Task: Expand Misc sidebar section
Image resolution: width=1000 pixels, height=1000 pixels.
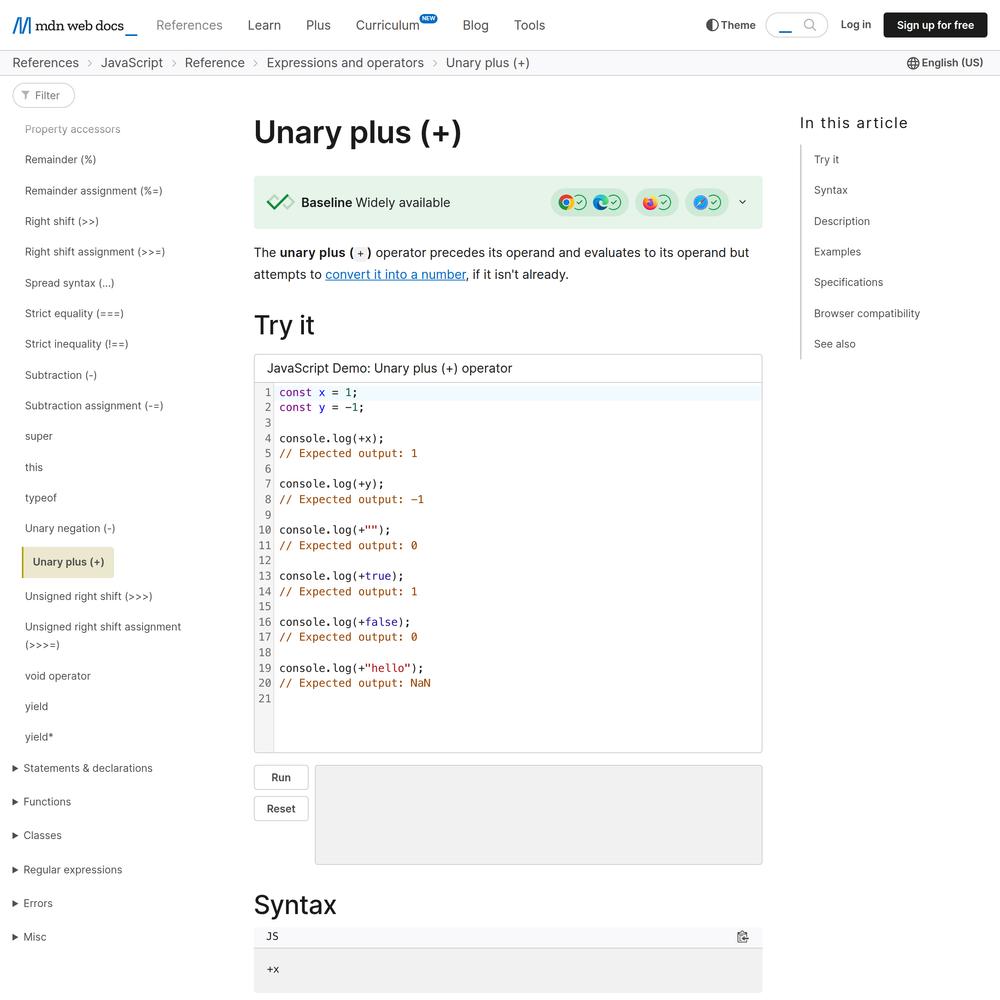Action: pos(29,937)
